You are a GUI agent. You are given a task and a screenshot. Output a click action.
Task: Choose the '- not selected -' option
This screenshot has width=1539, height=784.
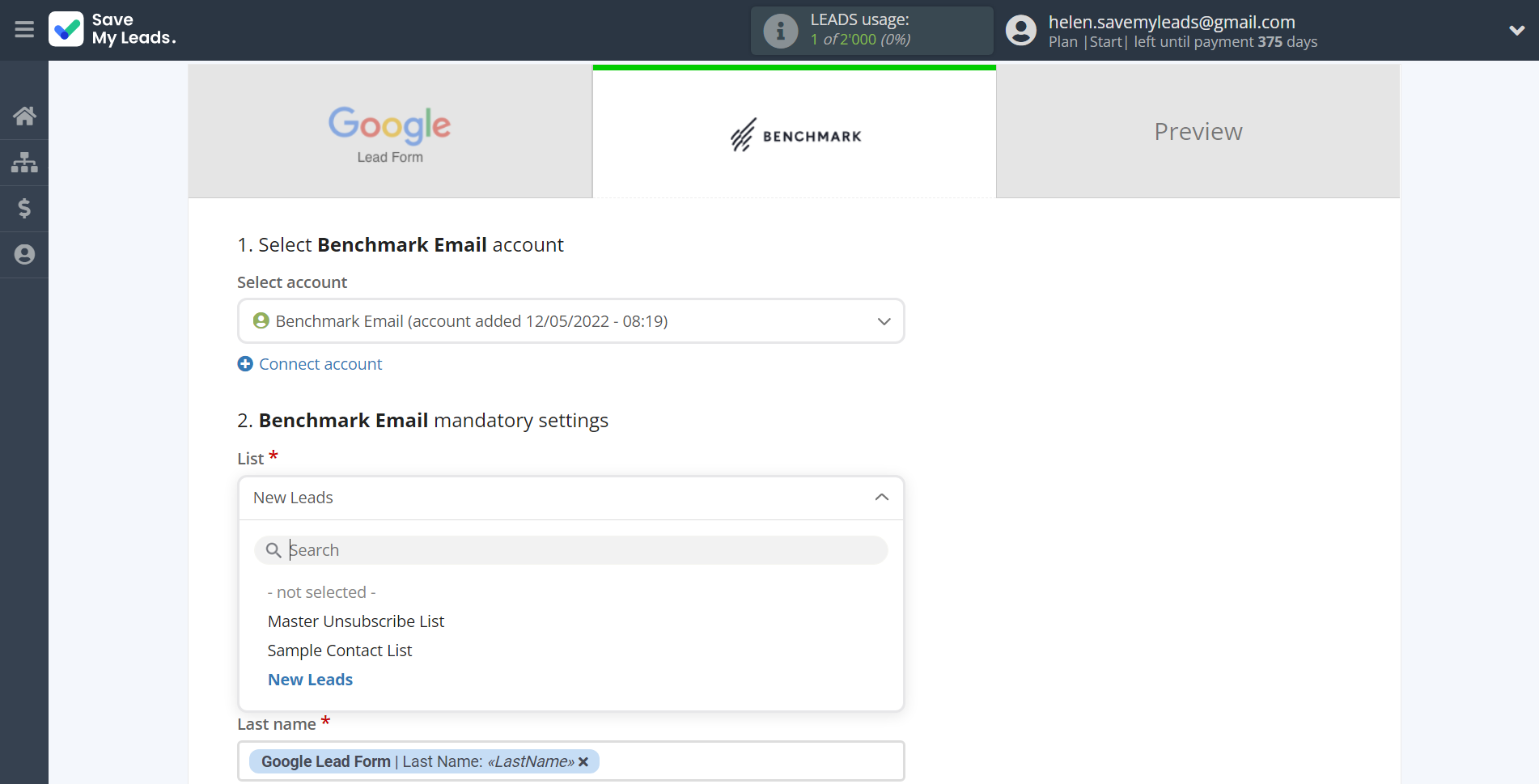click(321, 592)
